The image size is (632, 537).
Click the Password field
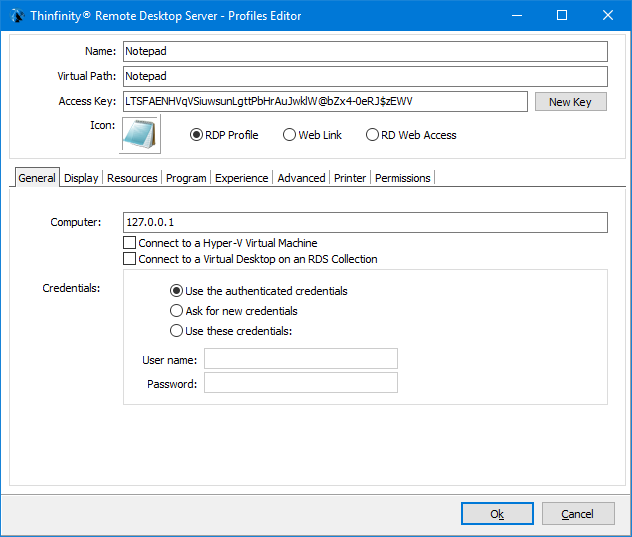pos(301,383)
